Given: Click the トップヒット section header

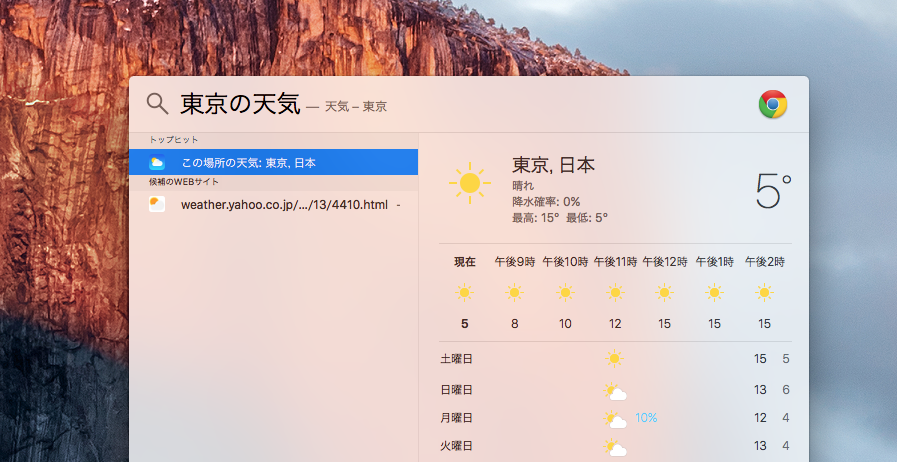Looking at the screenshot, I should [174, 140].
